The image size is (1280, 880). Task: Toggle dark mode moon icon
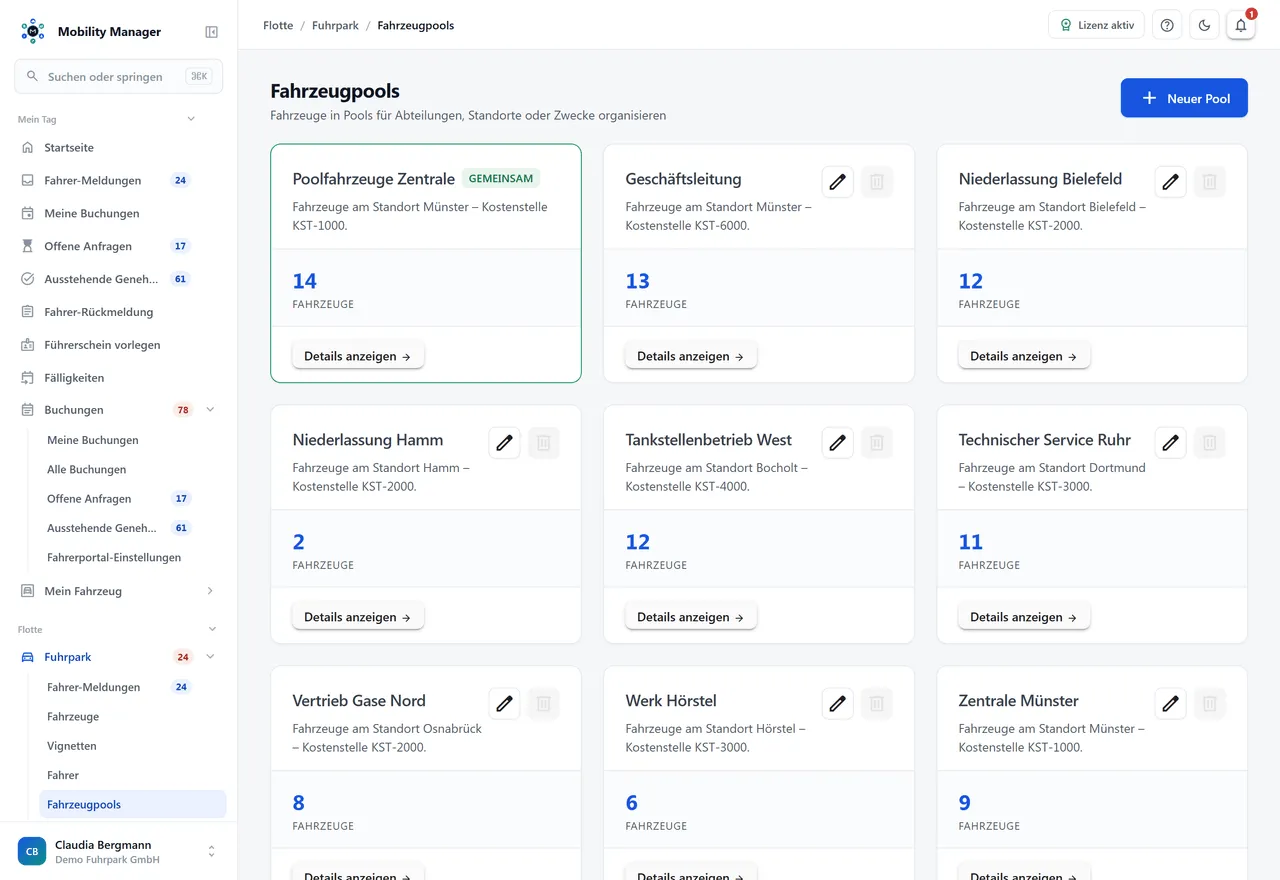tap(1204, 25)
